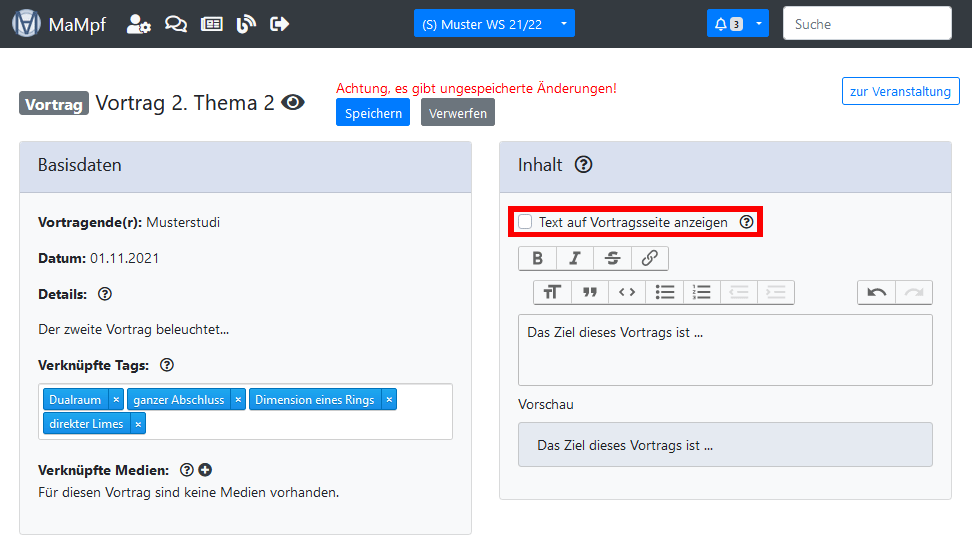Toggle the eye icon next to talk title
Screen dimensions: 972x549
pyautogui.click(x=293, y=102)
